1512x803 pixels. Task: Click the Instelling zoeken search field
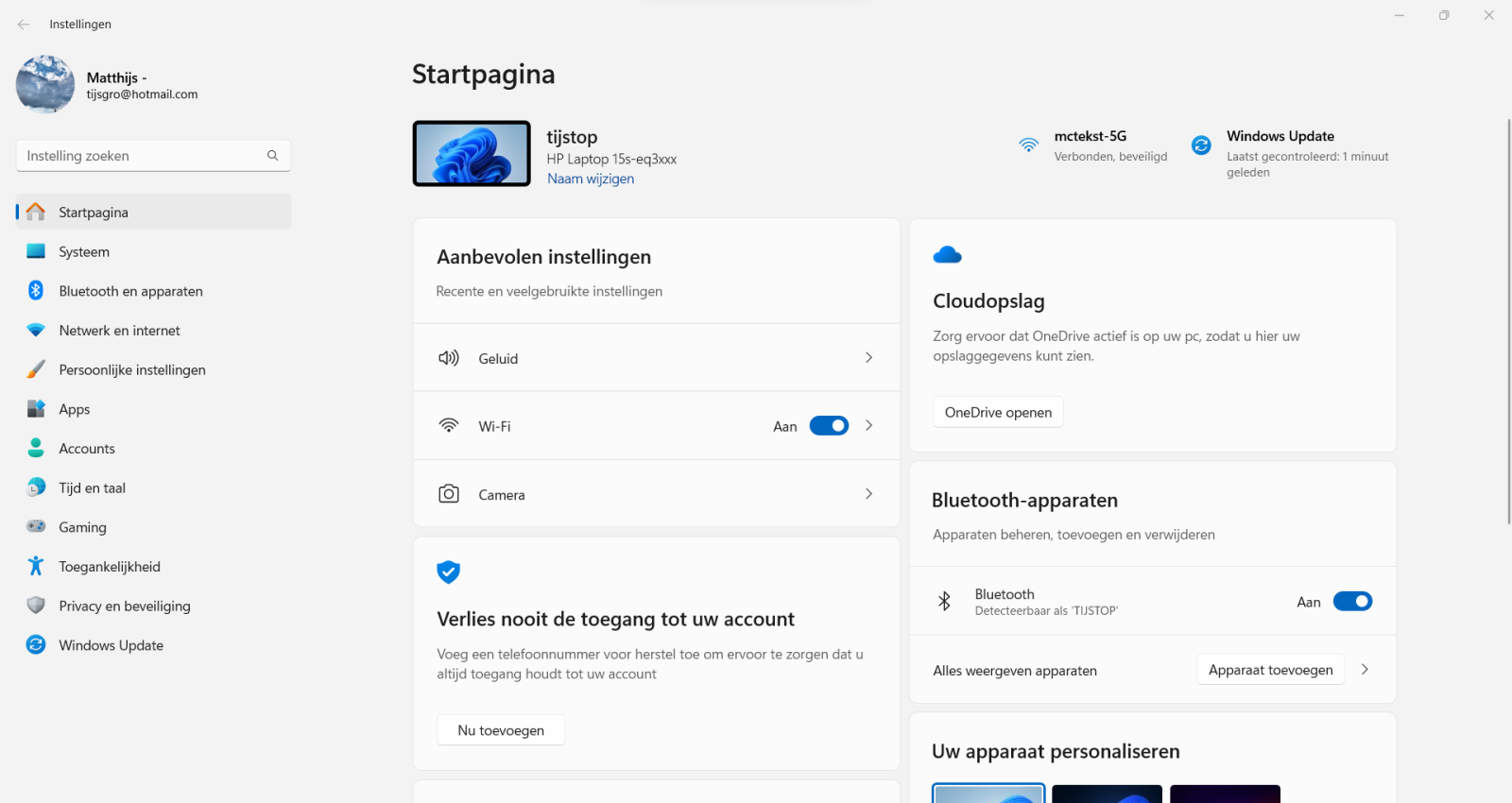[x=142, y=156]
